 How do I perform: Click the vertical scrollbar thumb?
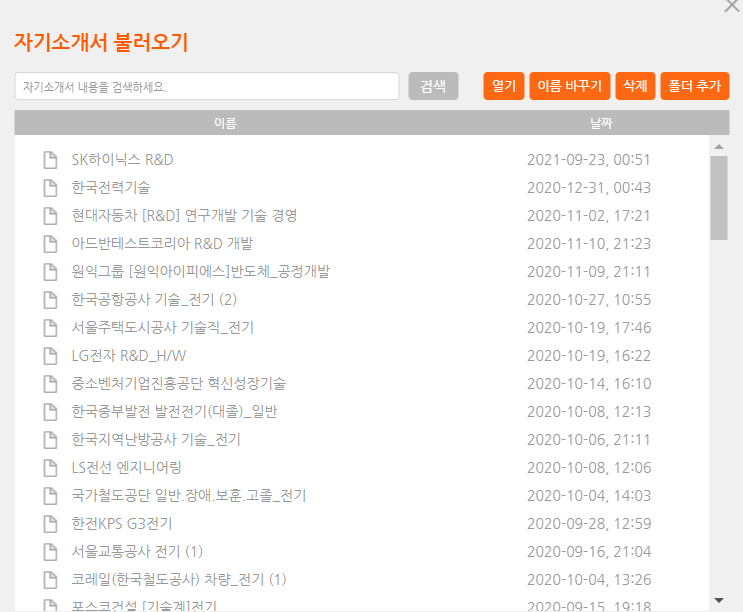[x=719, y=198]
